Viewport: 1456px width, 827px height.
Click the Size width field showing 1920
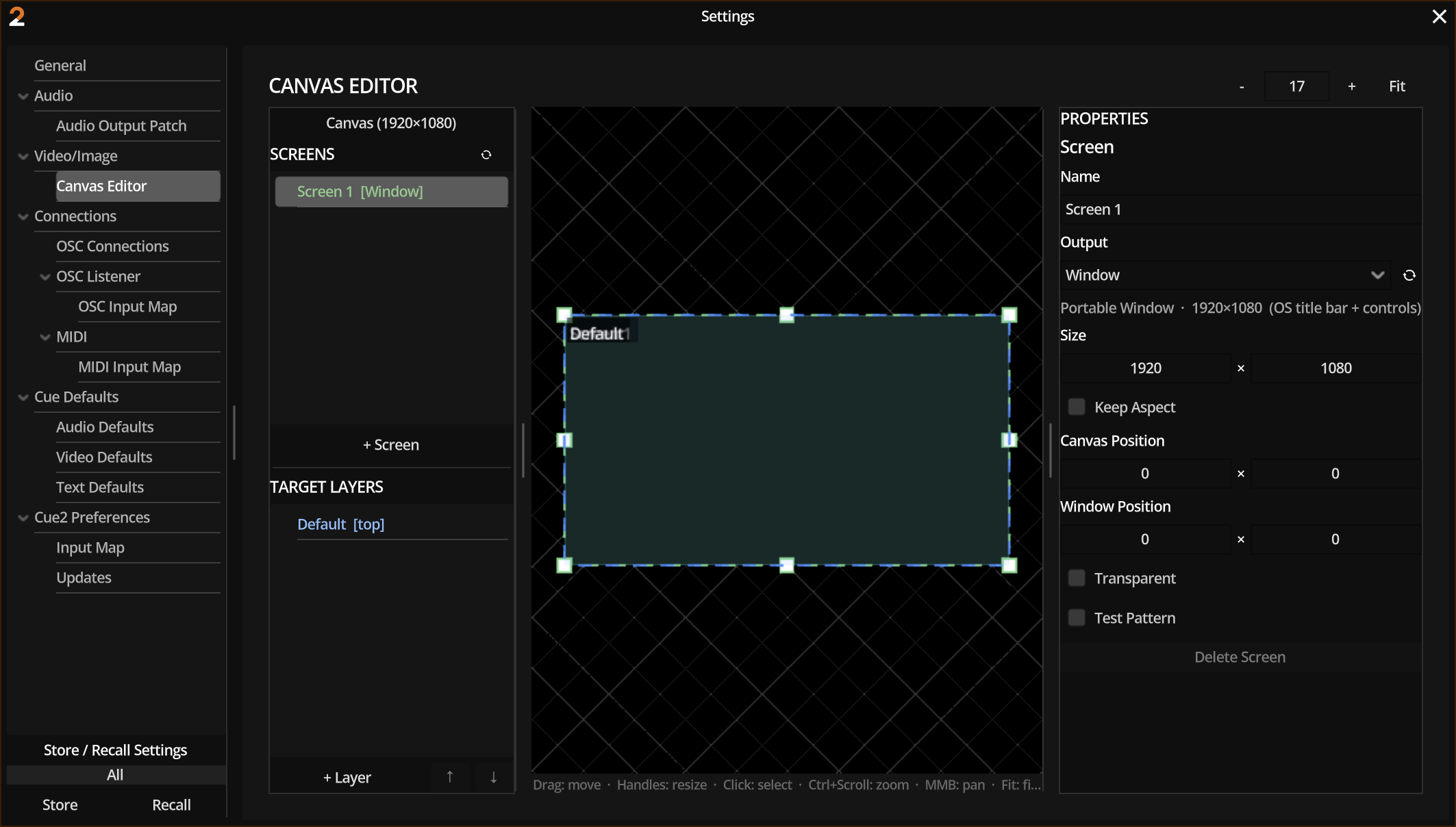click(x=1146, y=368)
